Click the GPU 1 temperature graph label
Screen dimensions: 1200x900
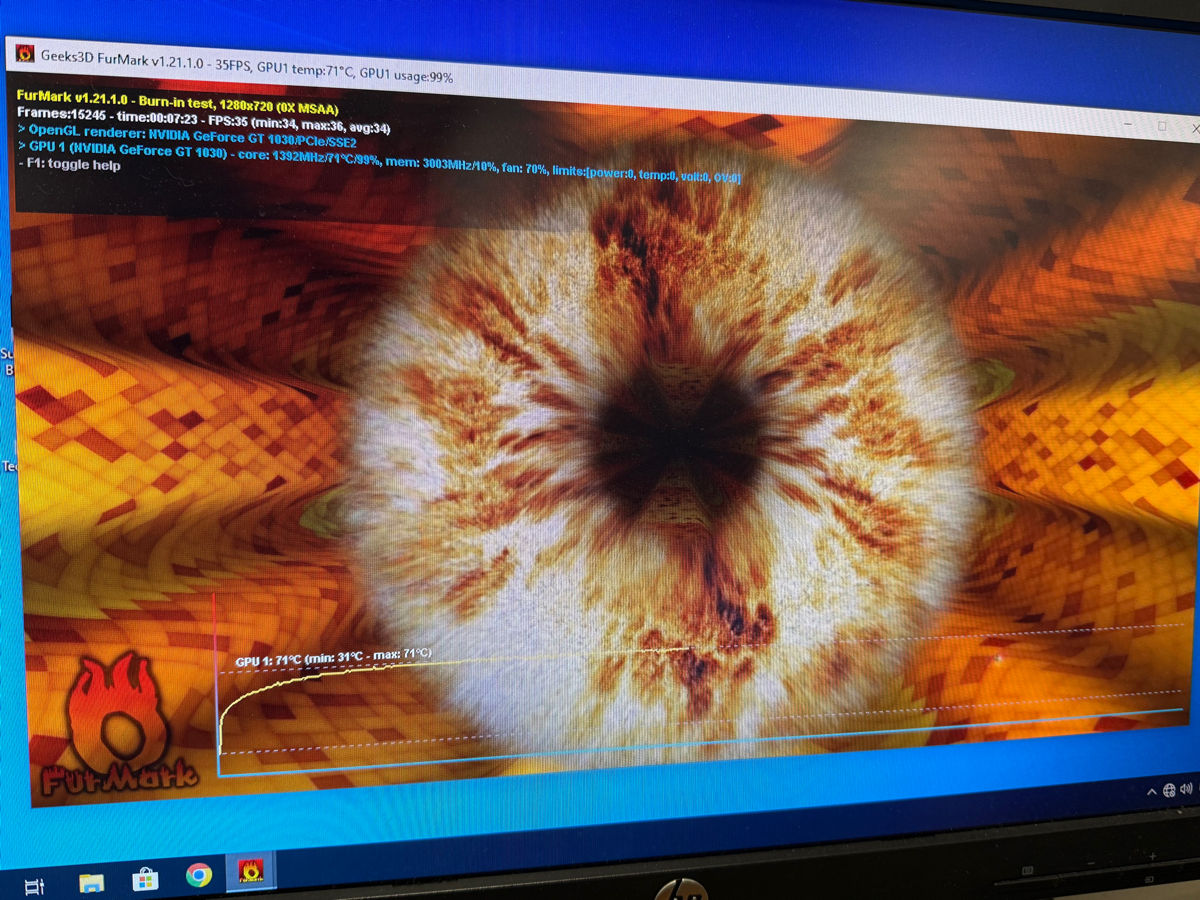[x=333, y=657]
